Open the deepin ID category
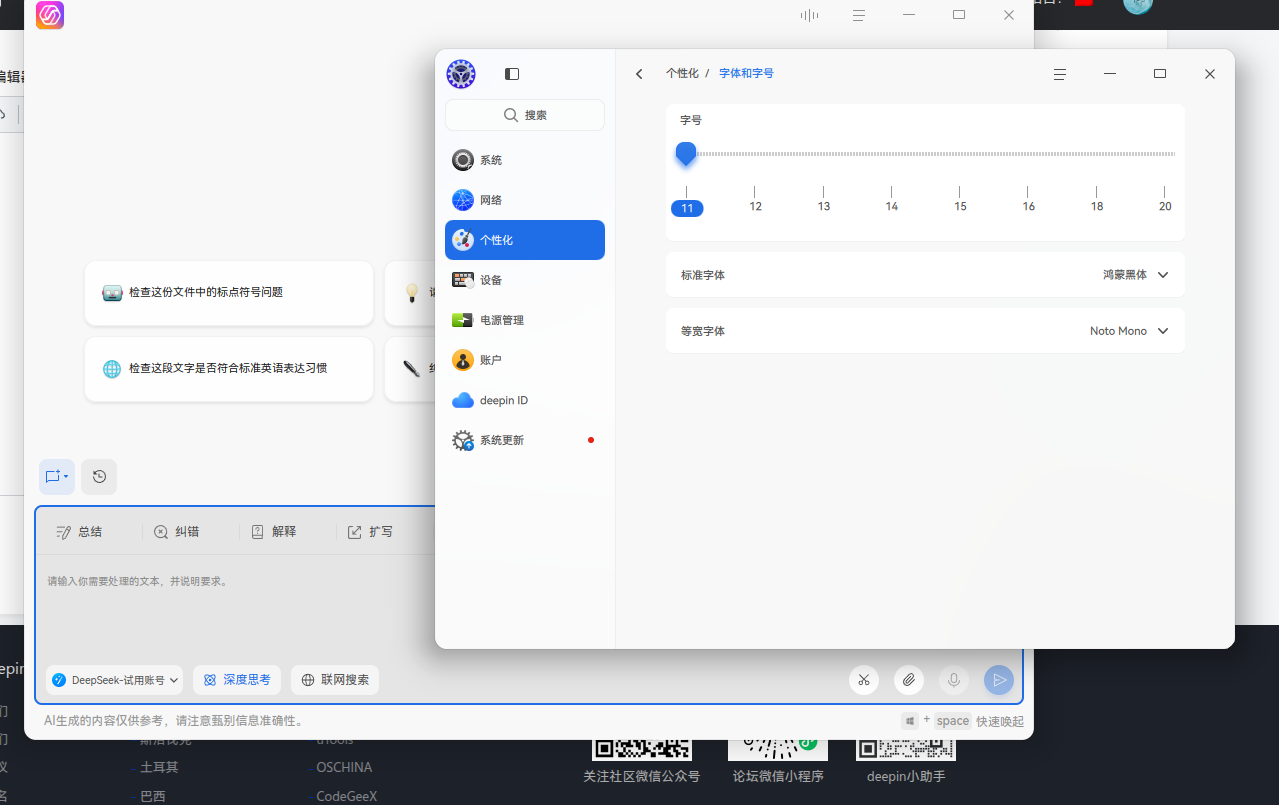 point(525,400)
